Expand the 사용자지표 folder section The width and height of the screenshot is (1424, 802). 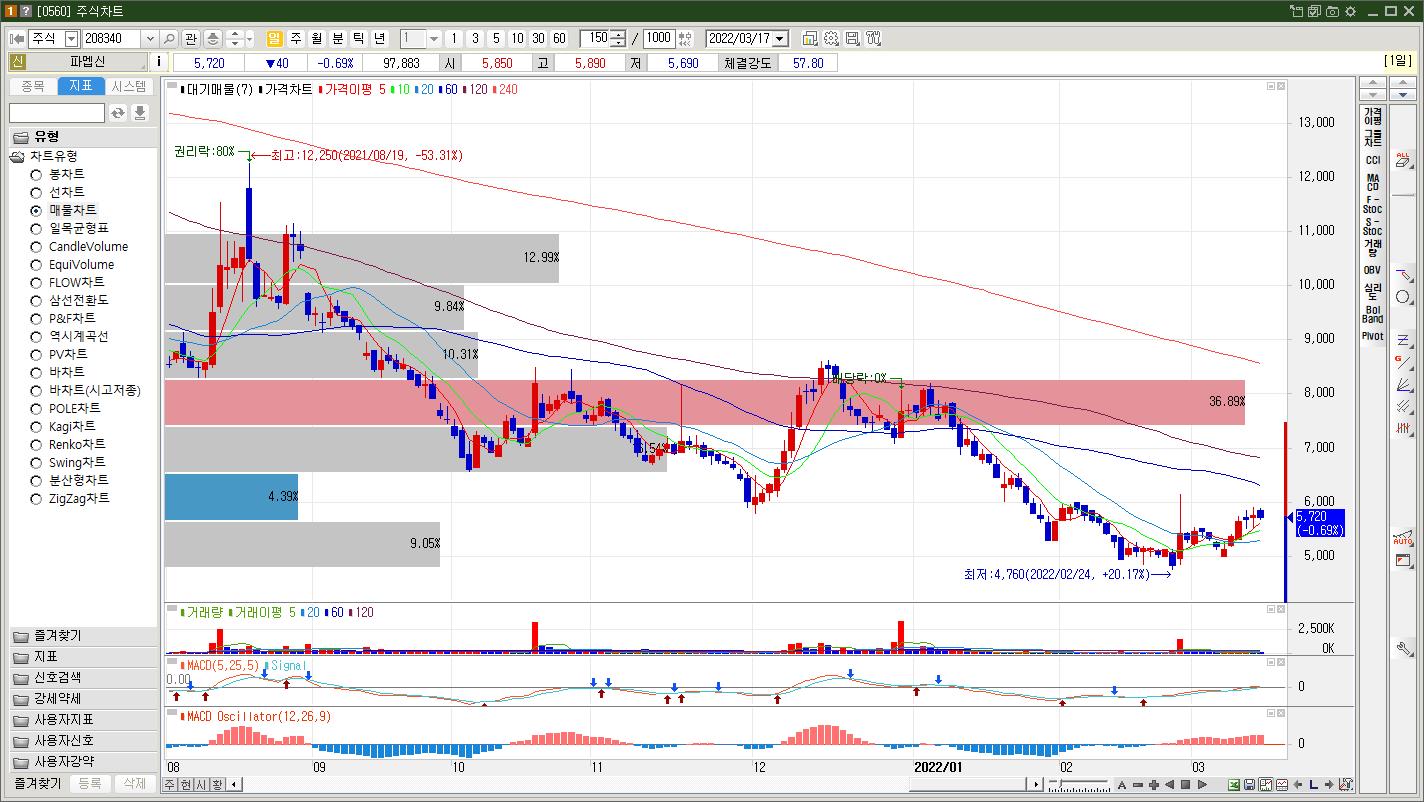pyautogui.click(x=84, y=720)
